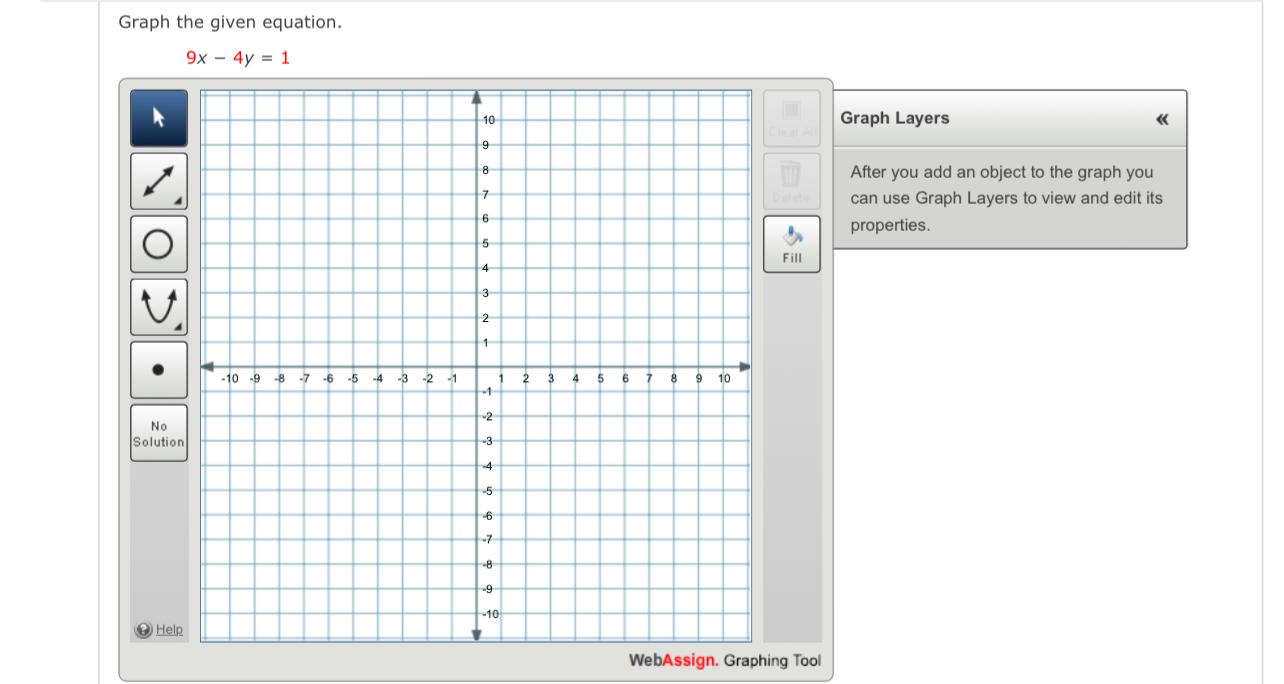Enable fill mode for regions

pos(790,243)
